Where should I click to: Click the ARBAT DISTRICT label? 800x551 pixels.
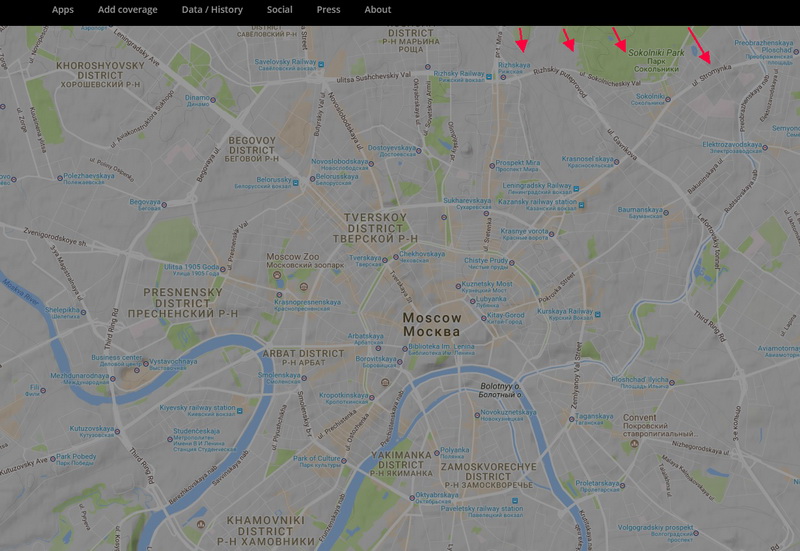click(304, 358)
